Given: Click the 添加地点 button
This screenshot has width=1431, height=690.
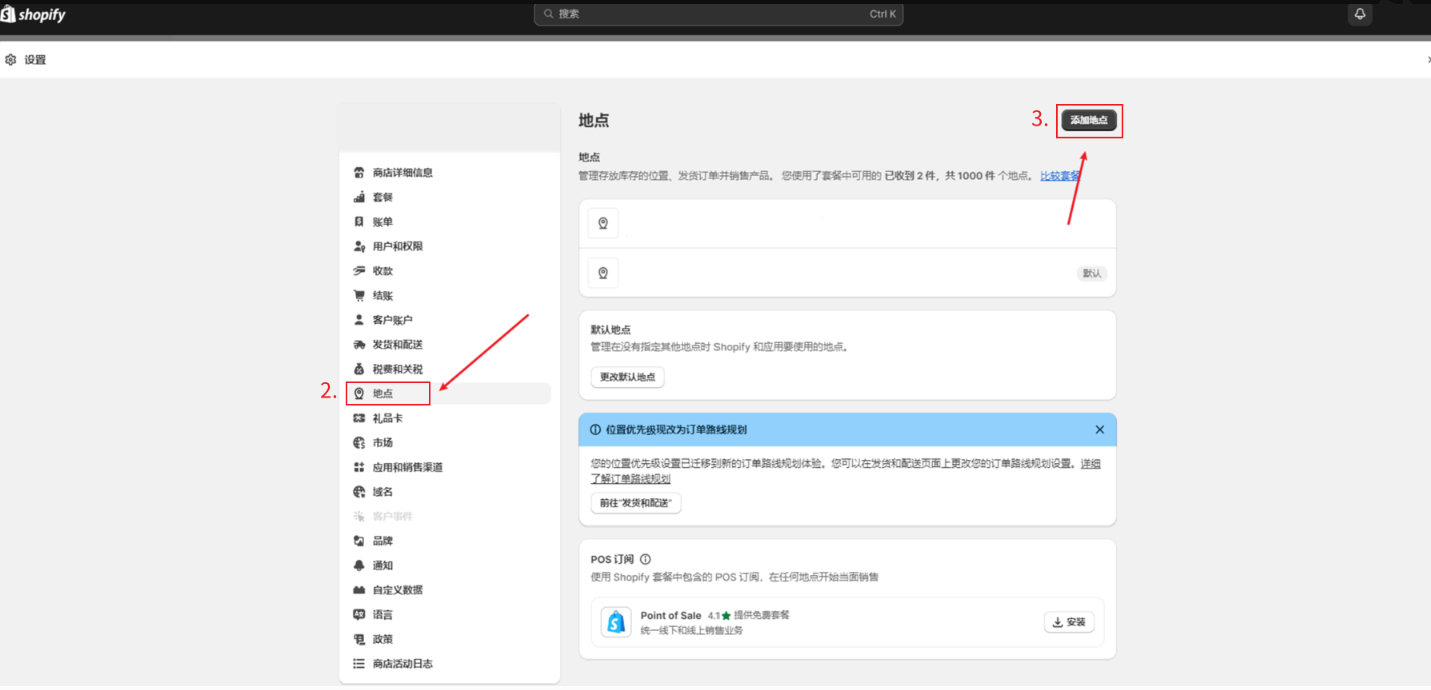Looking at the screenshot, I should (x=1089, y=120).
